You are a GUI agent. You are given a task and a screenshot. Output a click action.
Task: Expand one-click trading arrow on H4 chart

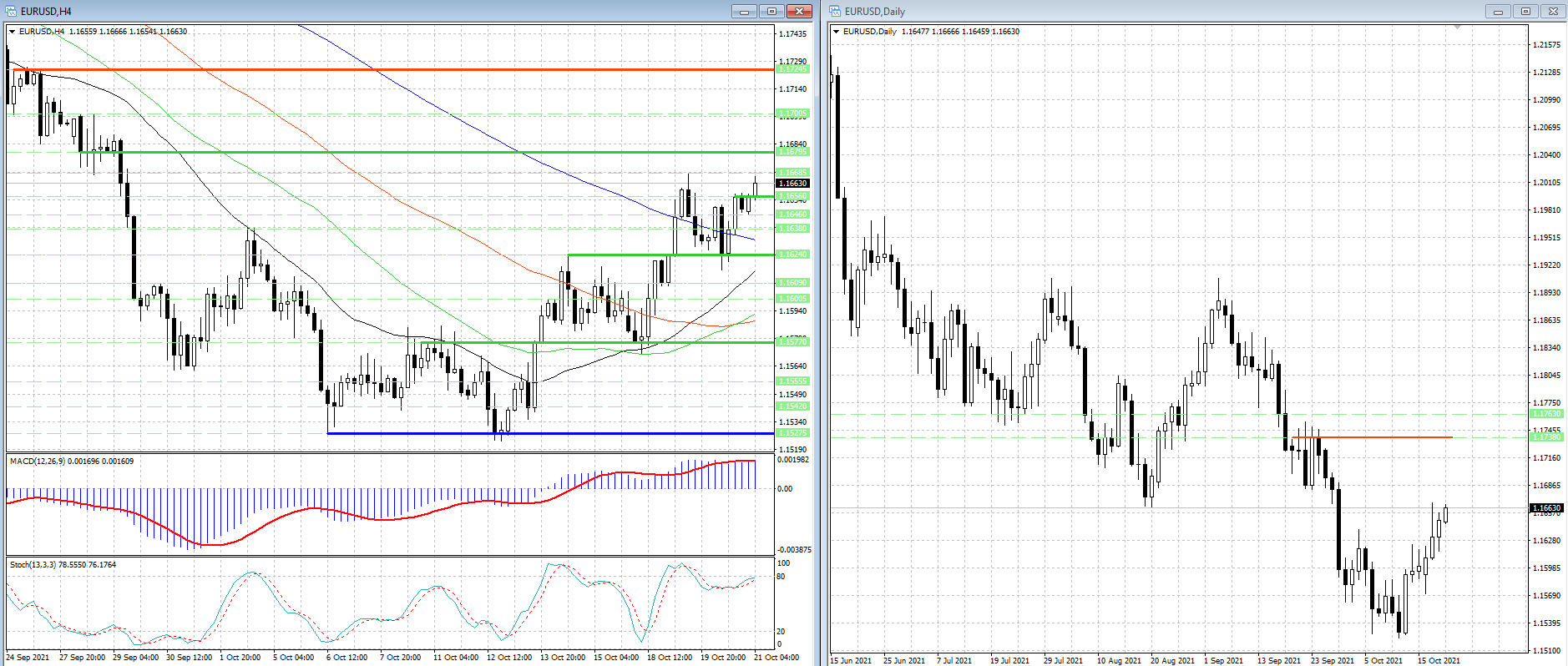pos(12,31)
